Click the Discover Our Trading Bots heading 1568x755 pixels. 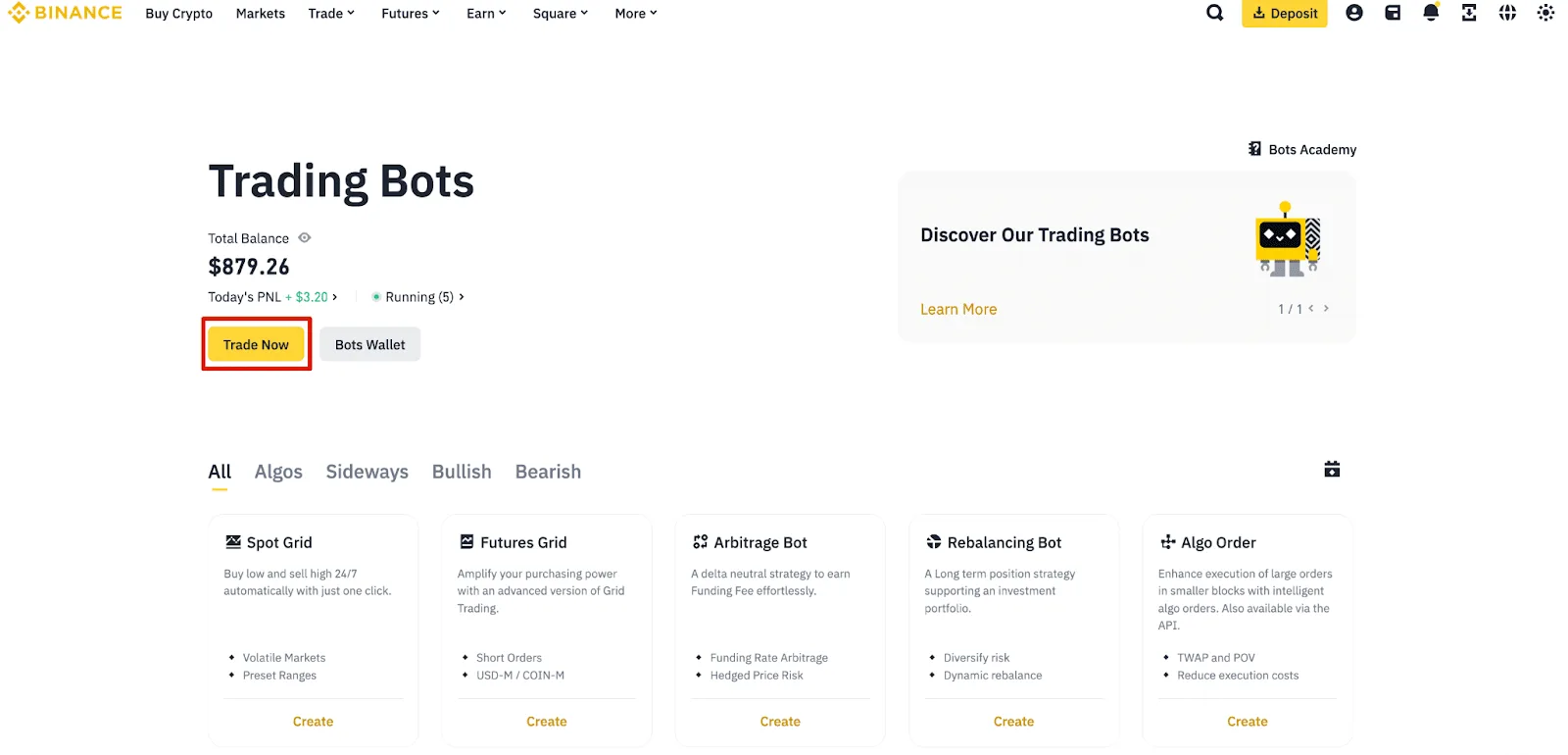(x=1035, y=235)
